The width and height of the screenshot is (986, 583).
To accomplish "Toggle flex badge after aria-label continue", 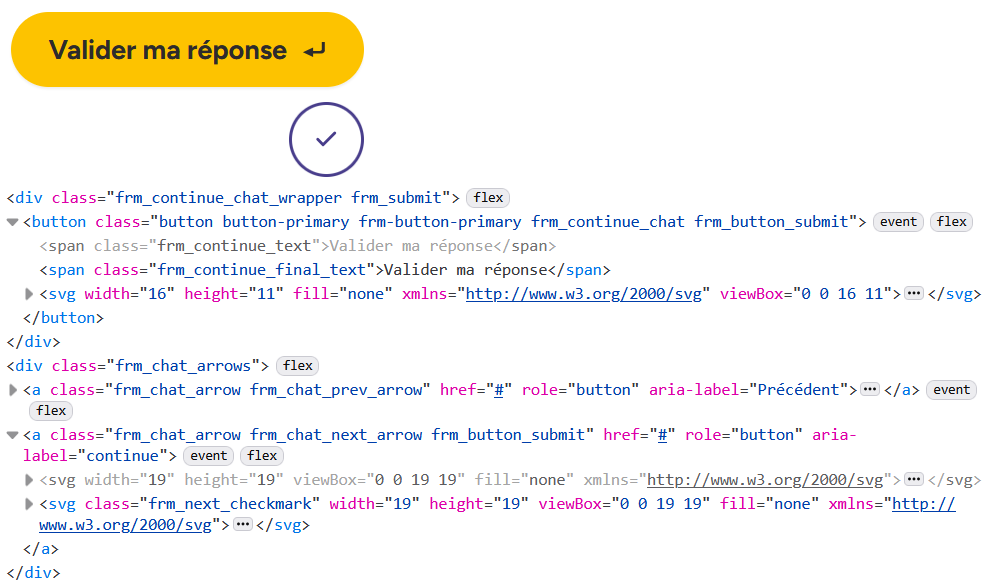I will point(262,456).
